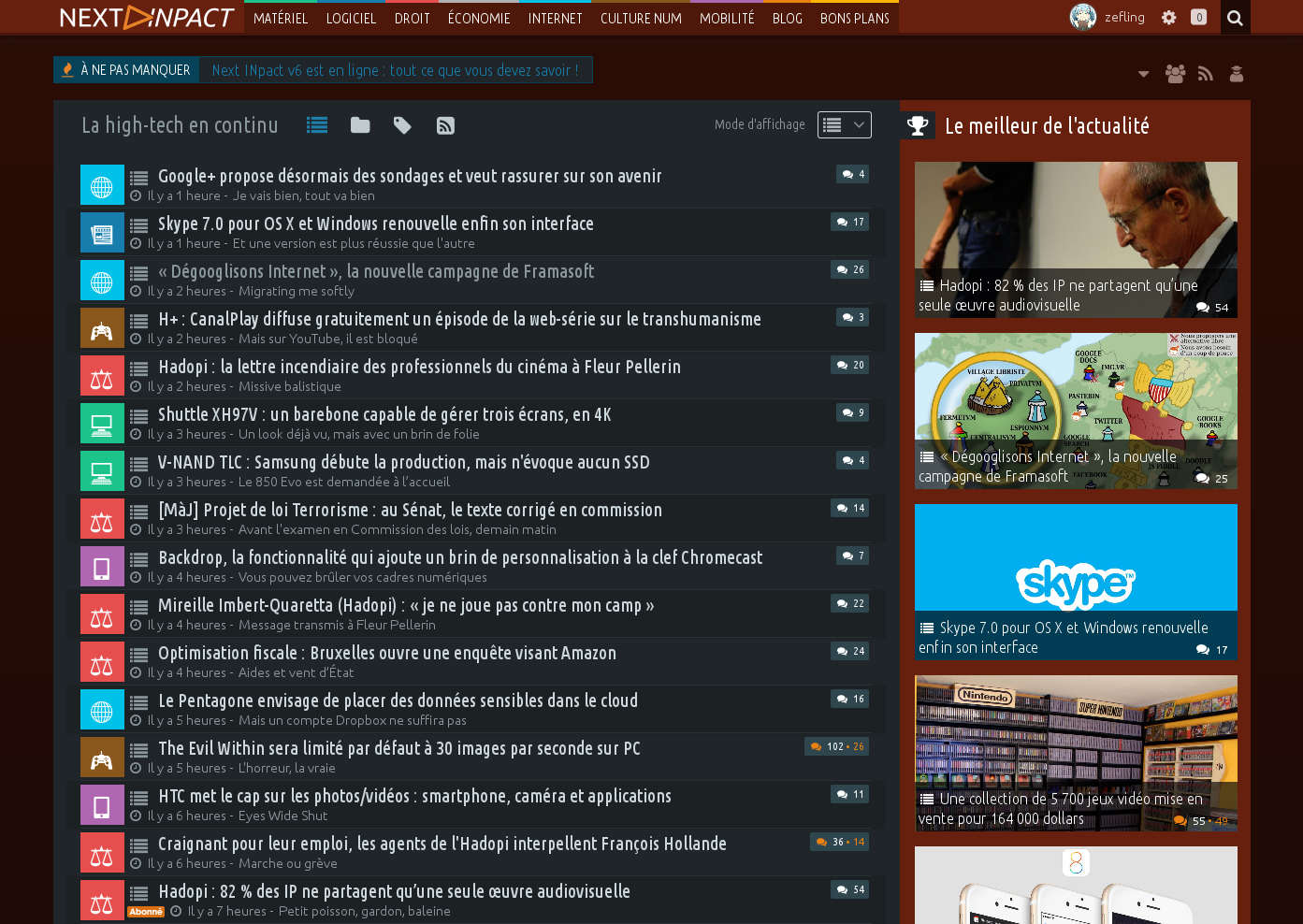Screen dimensions: 1303x924
Task: Open Next INpact v6 announcement link
Action: click(395, 70)
